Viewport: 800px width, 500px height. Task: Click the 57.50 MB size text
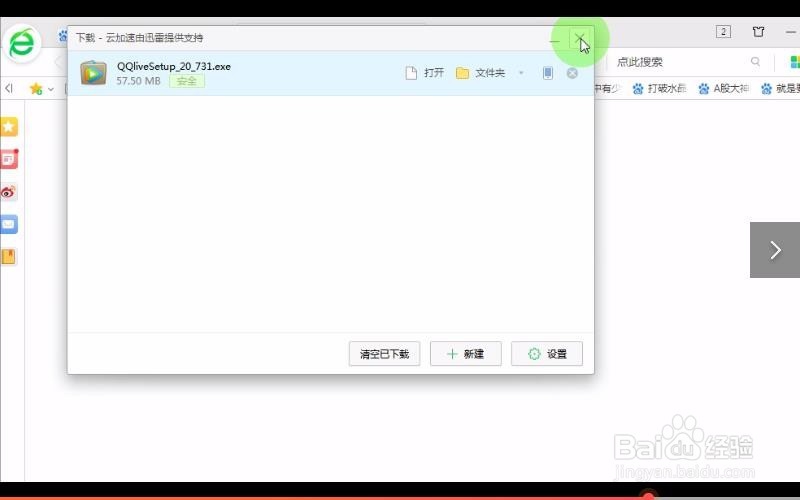click(x=138, y=81)
